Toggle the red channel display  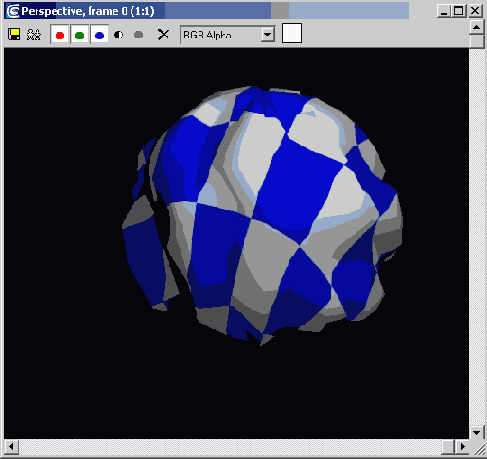point(60,35)
